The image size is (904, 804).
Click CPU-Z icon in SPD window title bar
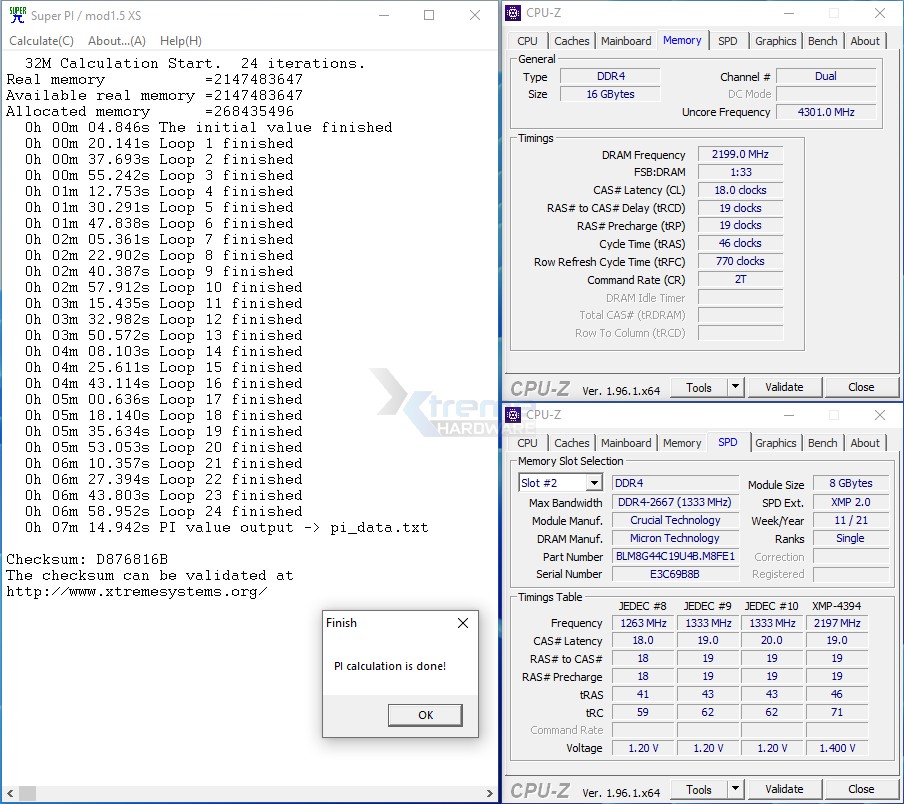click(x=513, y=415)
